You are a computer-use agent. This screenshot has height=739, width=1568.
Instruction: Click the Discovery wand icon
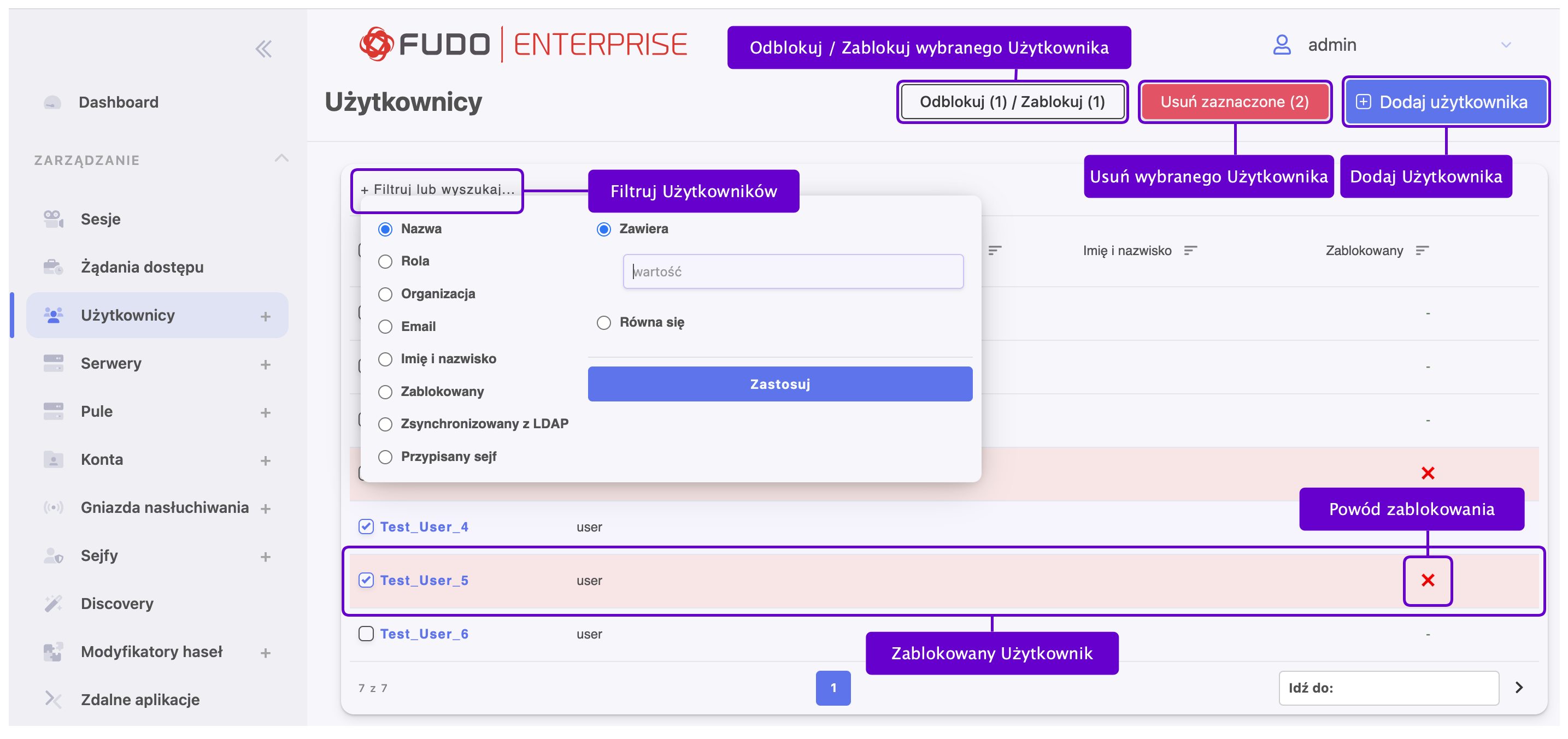click(x=53, y=604)
